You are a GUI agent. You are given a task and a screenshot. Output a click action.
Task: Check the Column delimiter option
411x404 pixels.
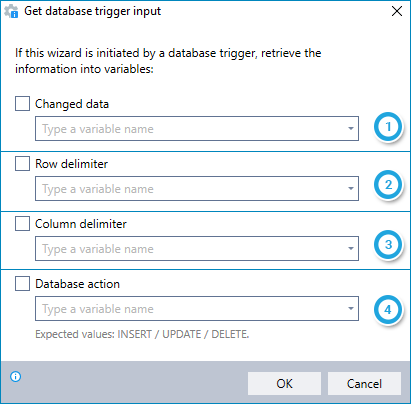pos(22,224)
